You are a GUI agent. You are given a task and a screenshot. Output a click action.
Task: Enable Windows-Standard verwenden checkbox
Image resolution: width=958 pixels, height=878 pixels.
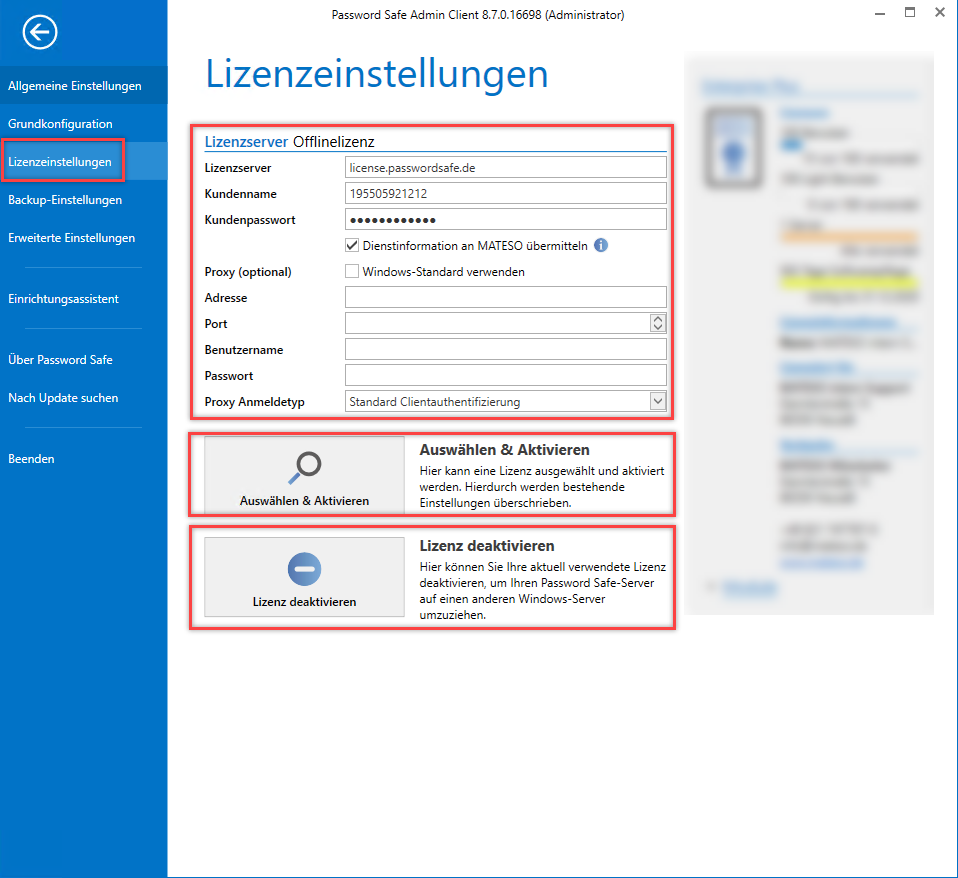click(x=352, y=271)
